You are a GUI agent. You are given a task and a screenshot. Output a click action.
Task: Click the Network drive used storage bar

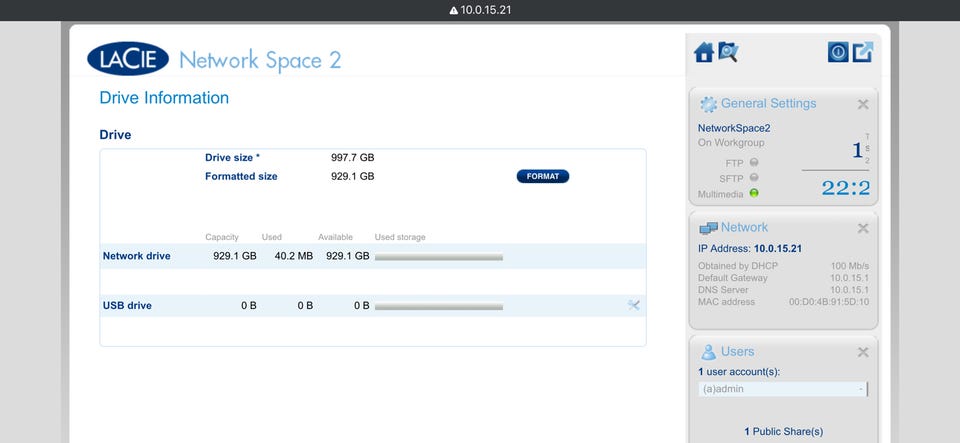pyautogui.click(x=439, y=258)
